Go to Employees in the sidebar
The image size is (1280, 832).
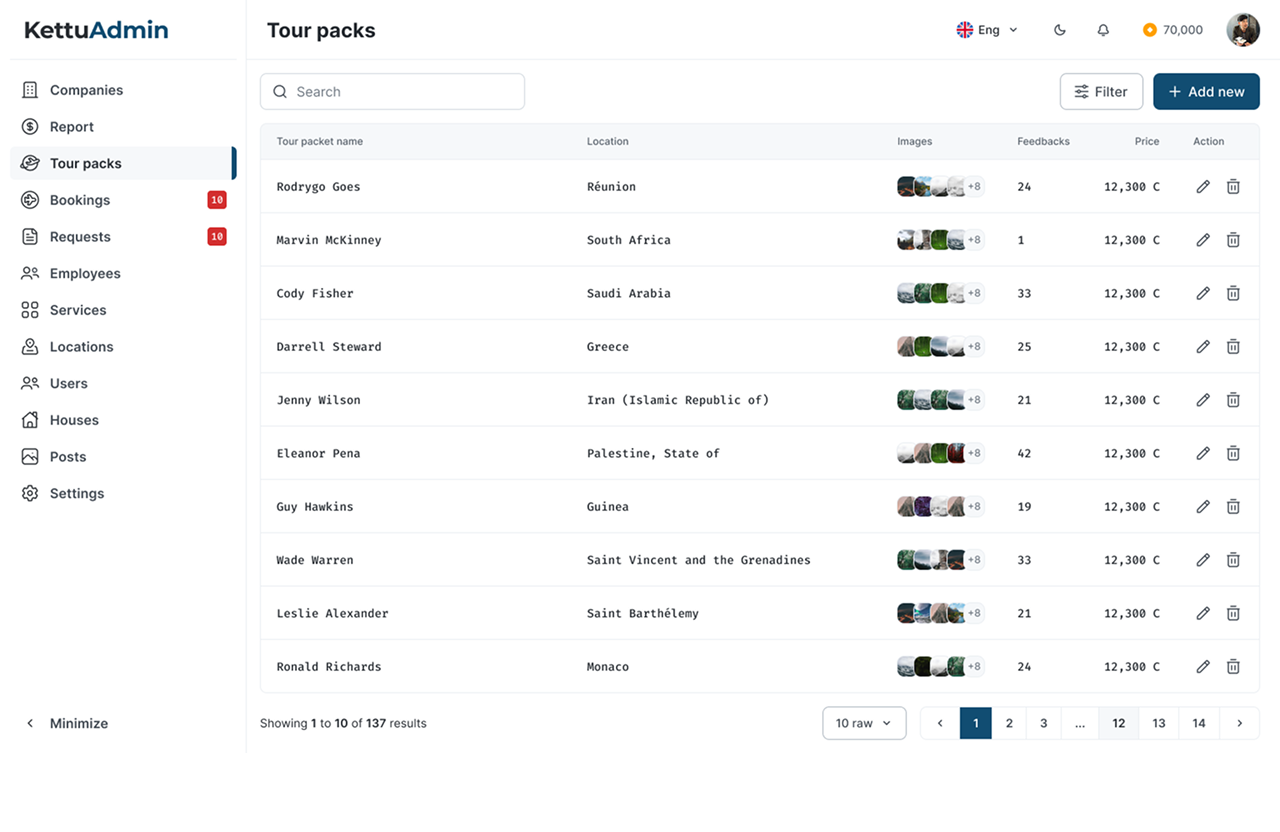[85, 273]
